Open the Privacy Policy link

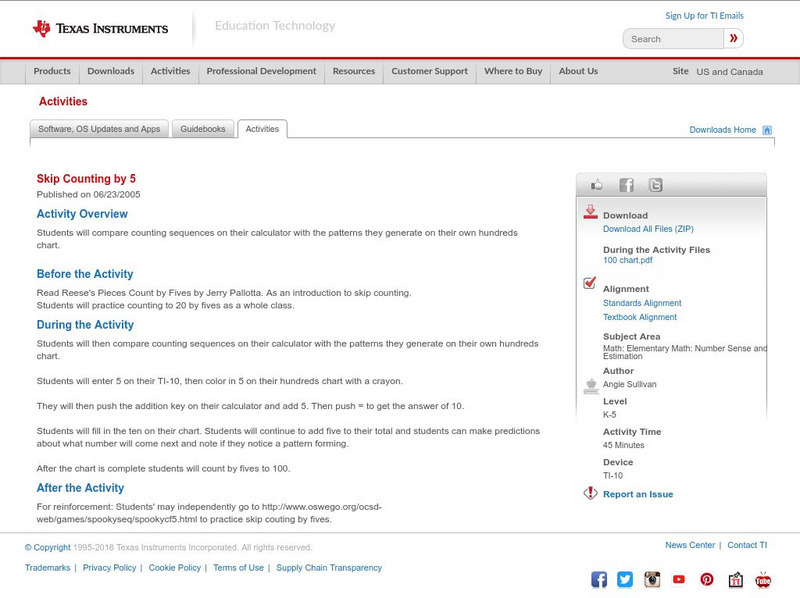[x=109, y=568]
